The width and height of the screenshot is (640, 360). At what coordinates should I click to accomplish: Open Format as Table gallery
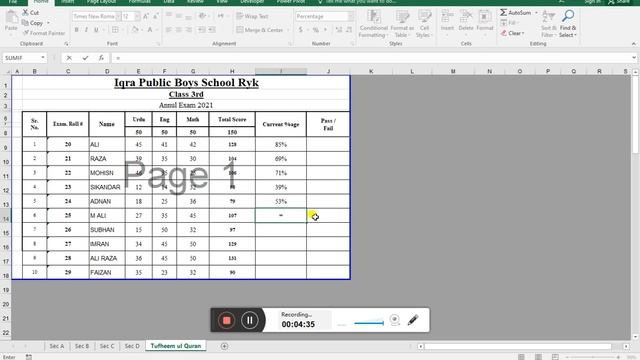402,24
